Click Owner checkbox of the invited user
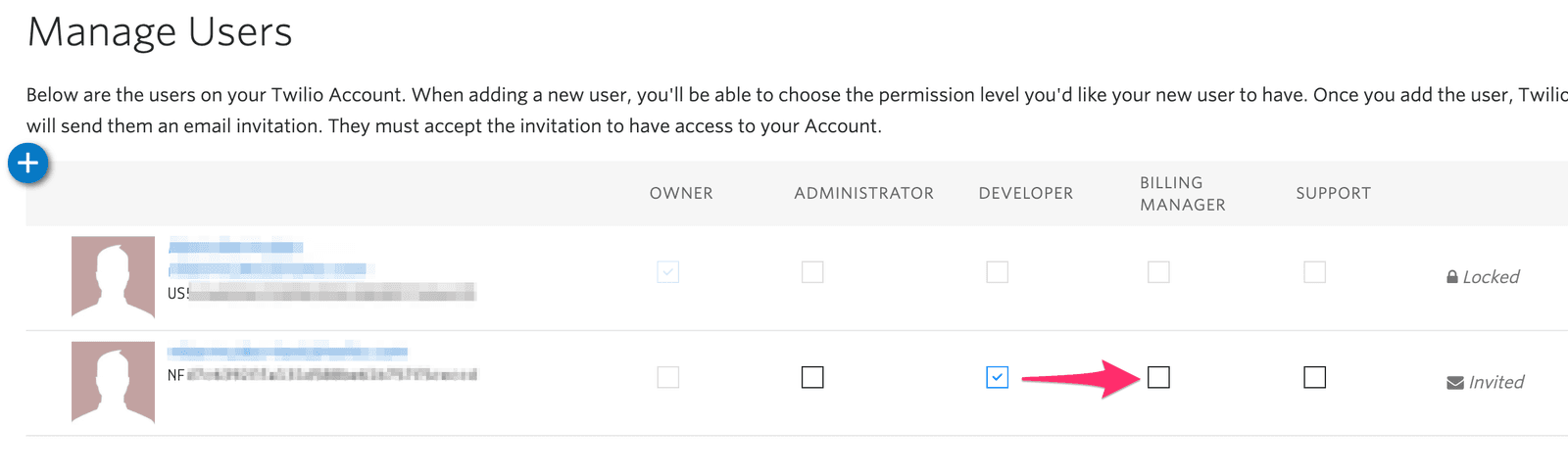 click(x=668, y=377)
